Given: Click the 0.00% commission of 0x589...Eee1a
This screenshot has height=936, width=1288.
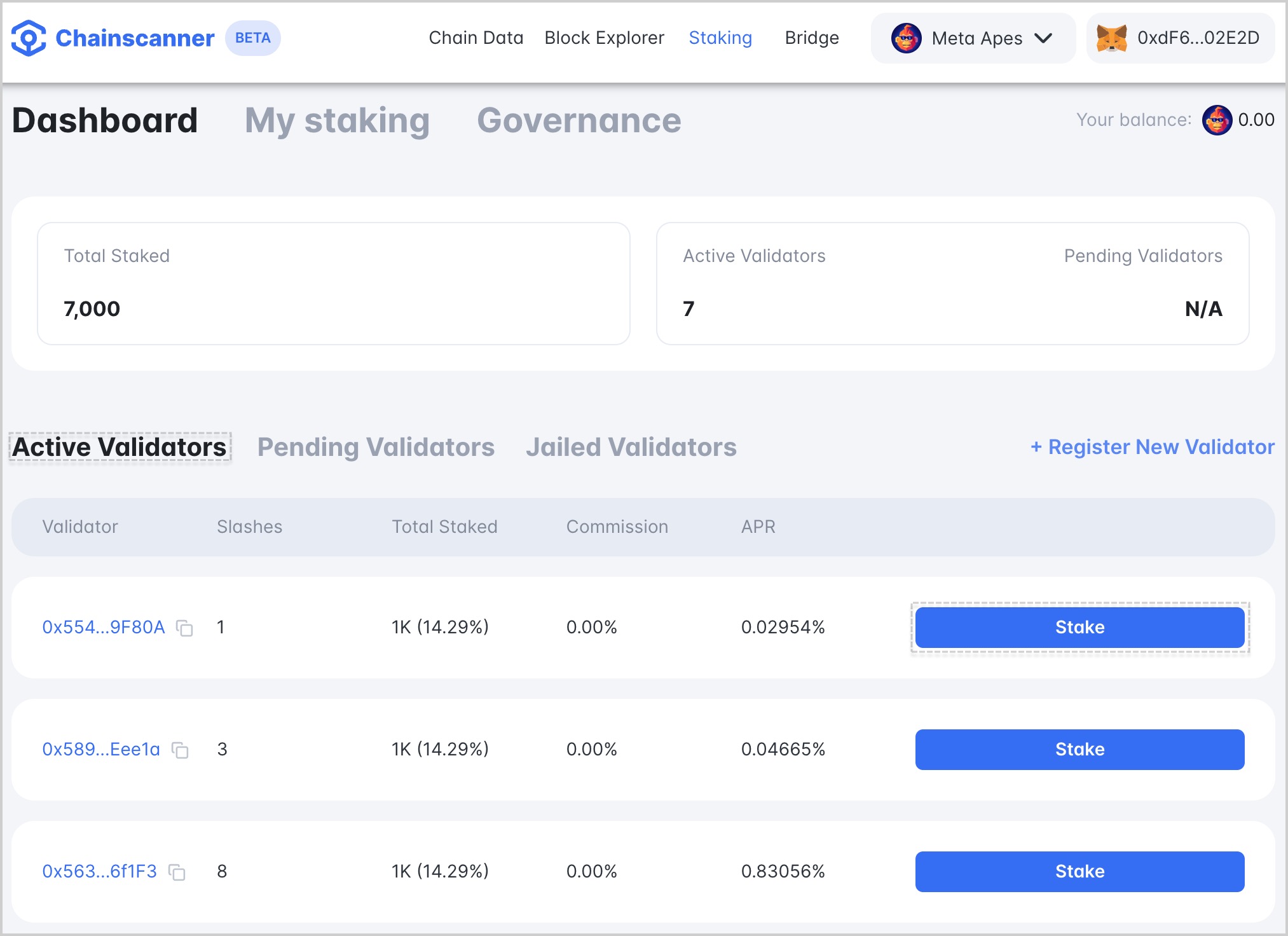Looking at the screenshot, I should pos(592,750).
